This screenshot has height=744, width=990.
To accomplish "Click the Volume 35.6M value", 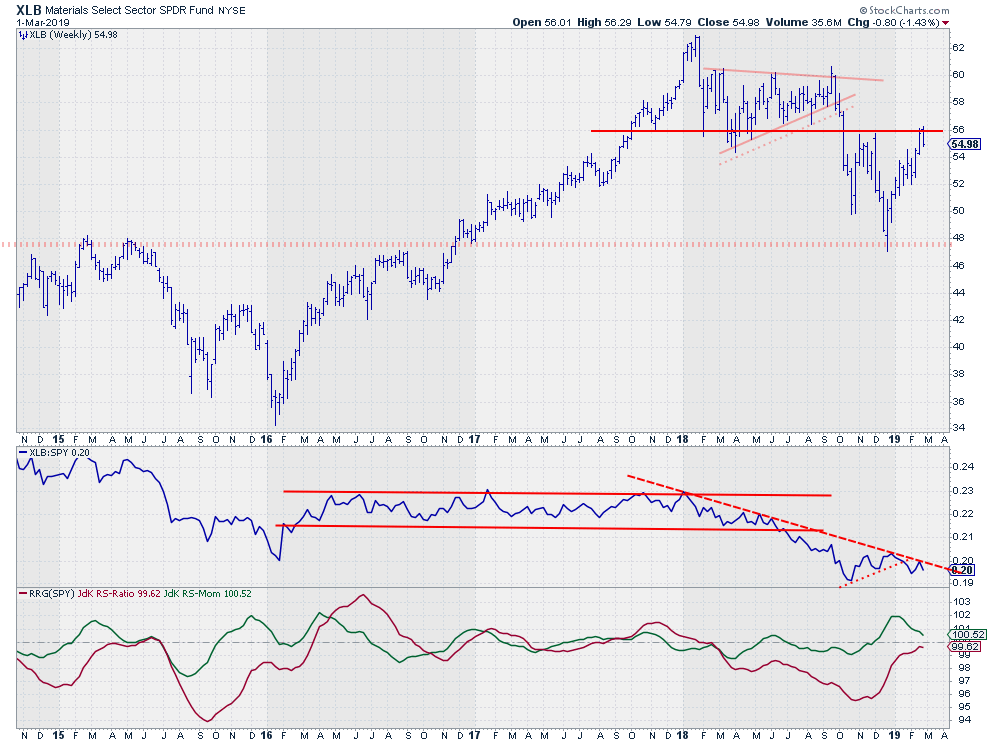I will (803, 22).
